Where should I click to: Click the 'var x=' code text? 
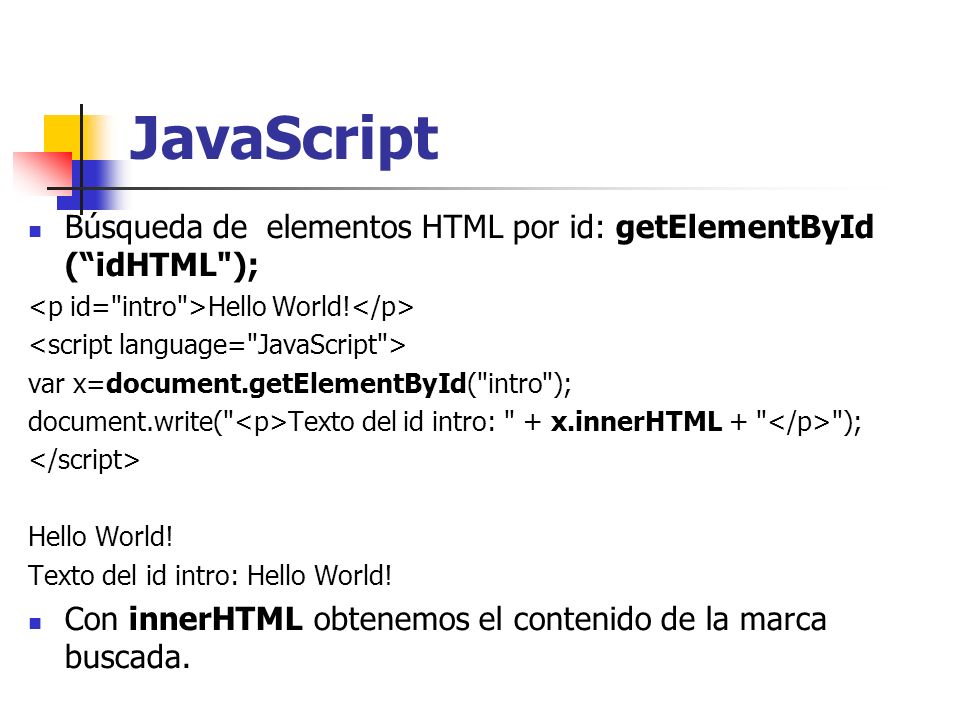pyautogui.click(x=67, y=384)
